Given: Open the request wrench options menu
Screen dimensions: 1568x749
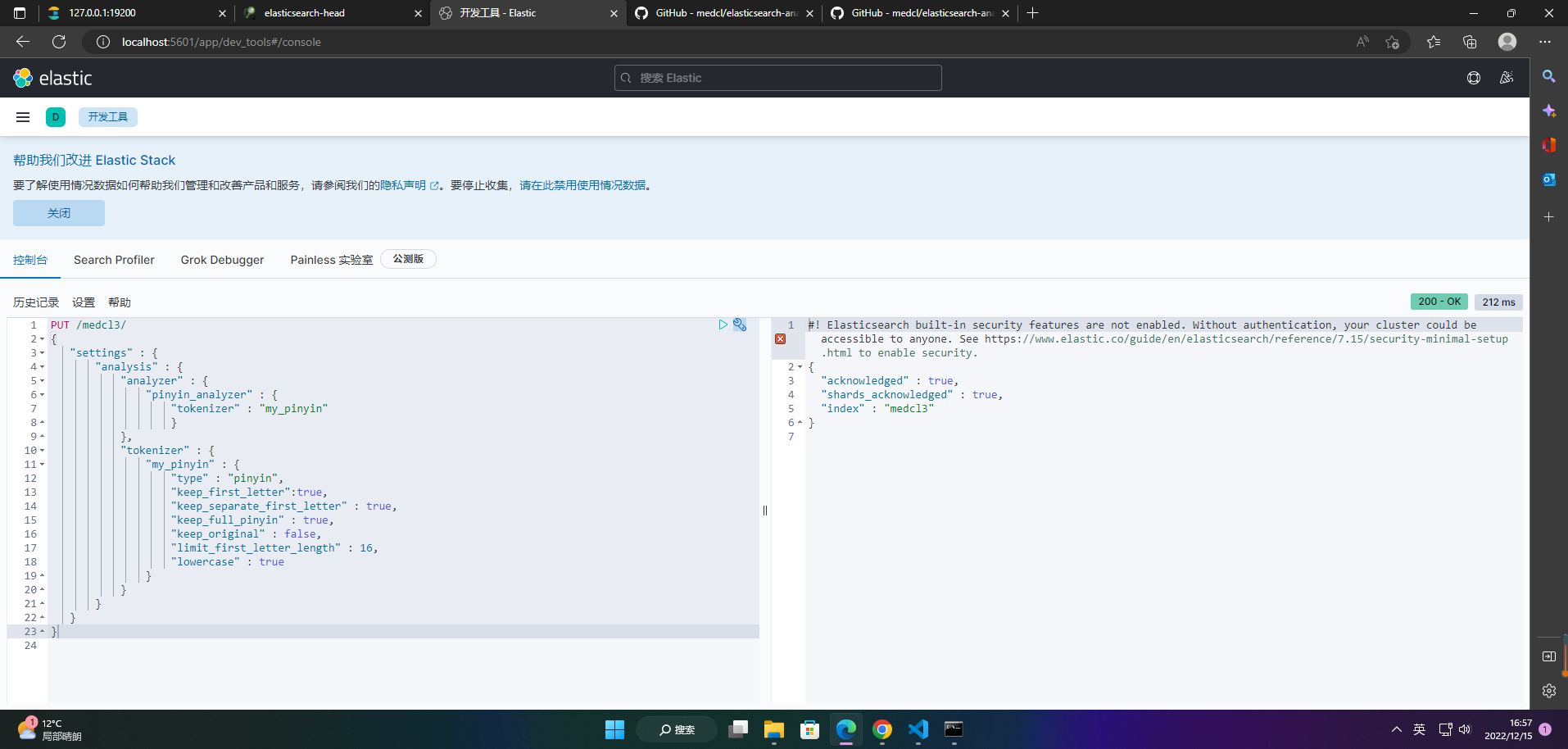Looking at the screenshot, I should point(740,325).
